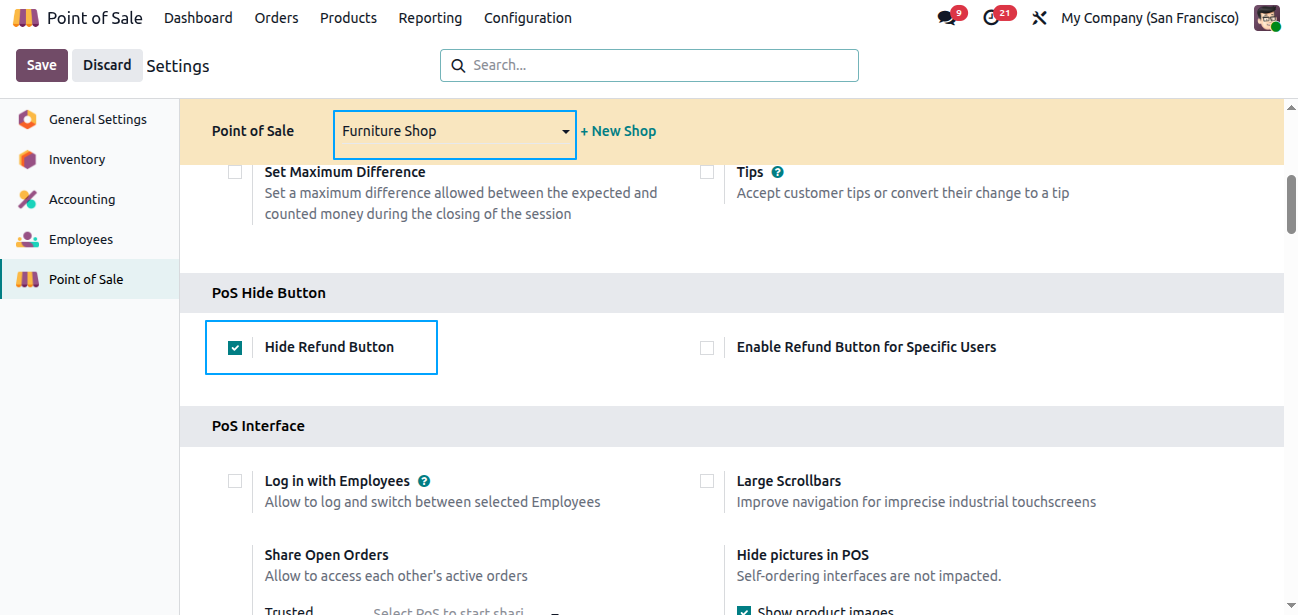Click the Point of Sale sidebar icon
This screenshot has height=615, width=1298.
pos(28,280)
